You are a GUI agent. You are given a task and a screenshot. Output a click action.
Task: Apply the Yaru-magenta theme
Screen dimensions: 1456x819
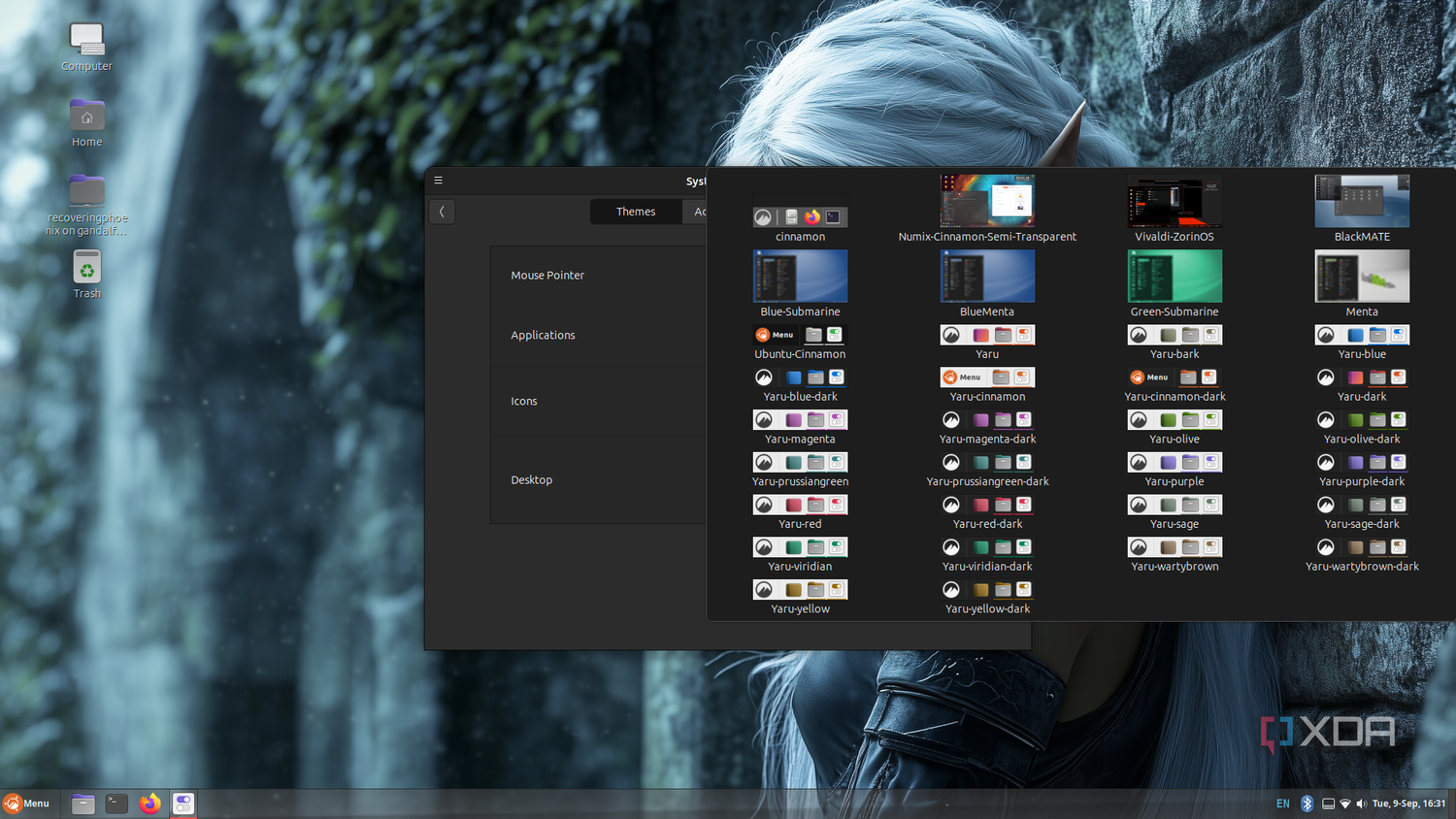tap(800, 428)
